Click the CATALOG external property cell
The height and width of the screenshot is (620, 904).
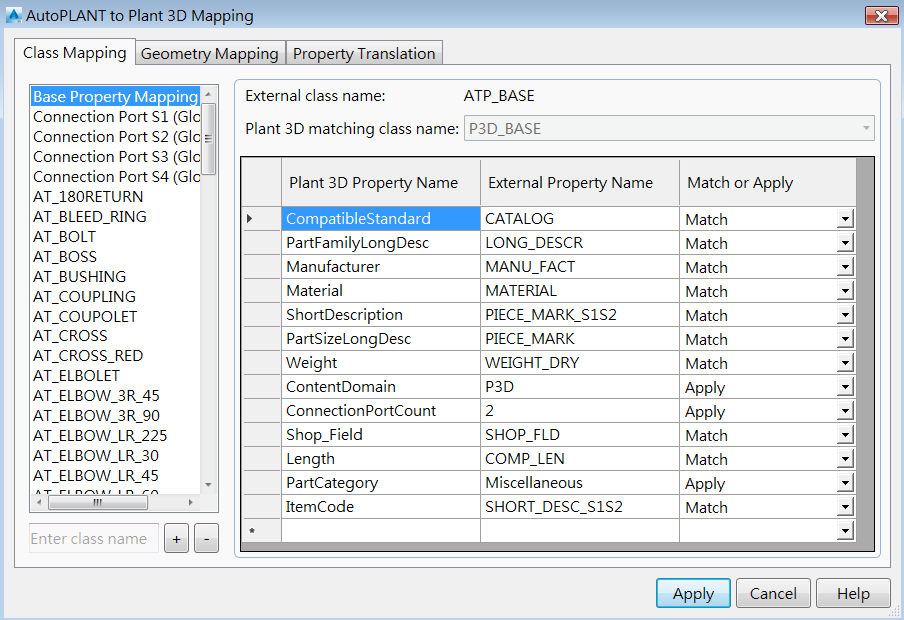pos(580,219)
